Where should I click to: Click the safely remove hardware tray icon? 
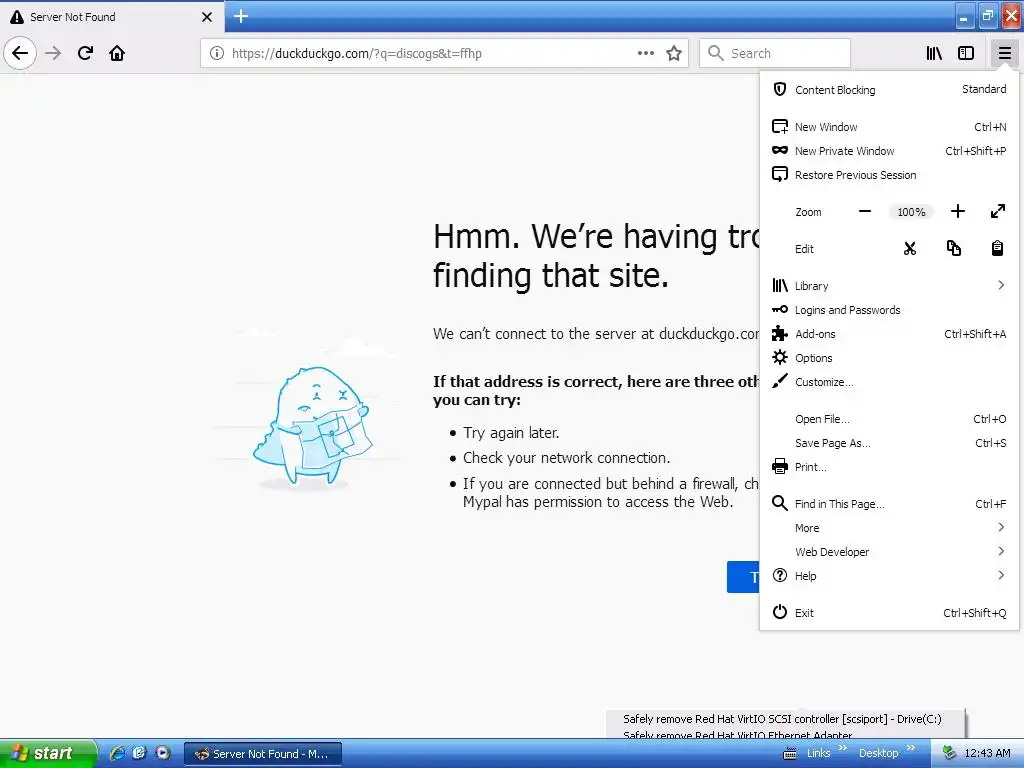pos(950,753)
